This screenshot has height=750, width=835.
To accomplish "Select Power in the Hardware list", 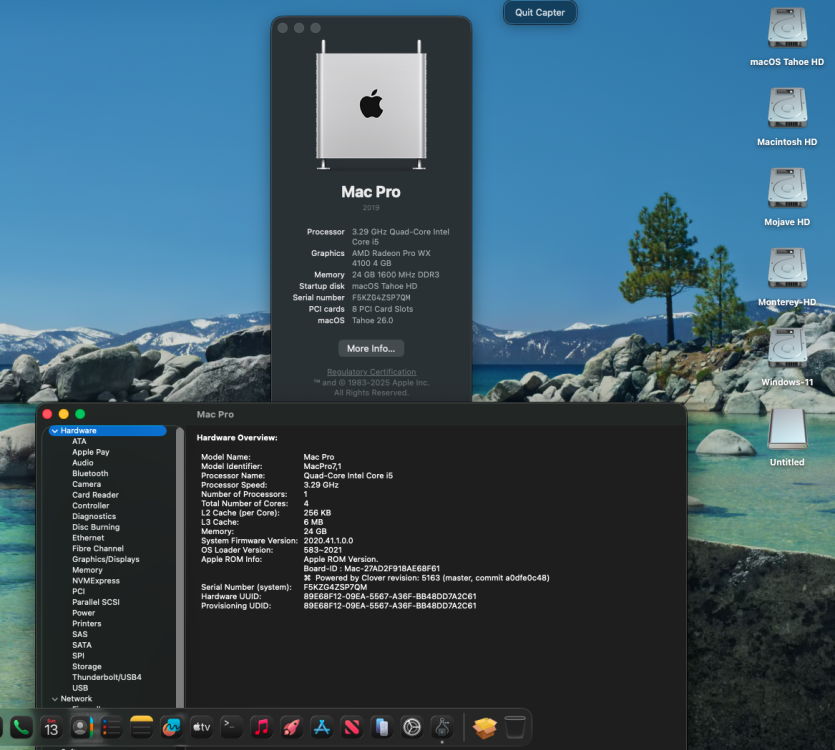I will 84,613.
